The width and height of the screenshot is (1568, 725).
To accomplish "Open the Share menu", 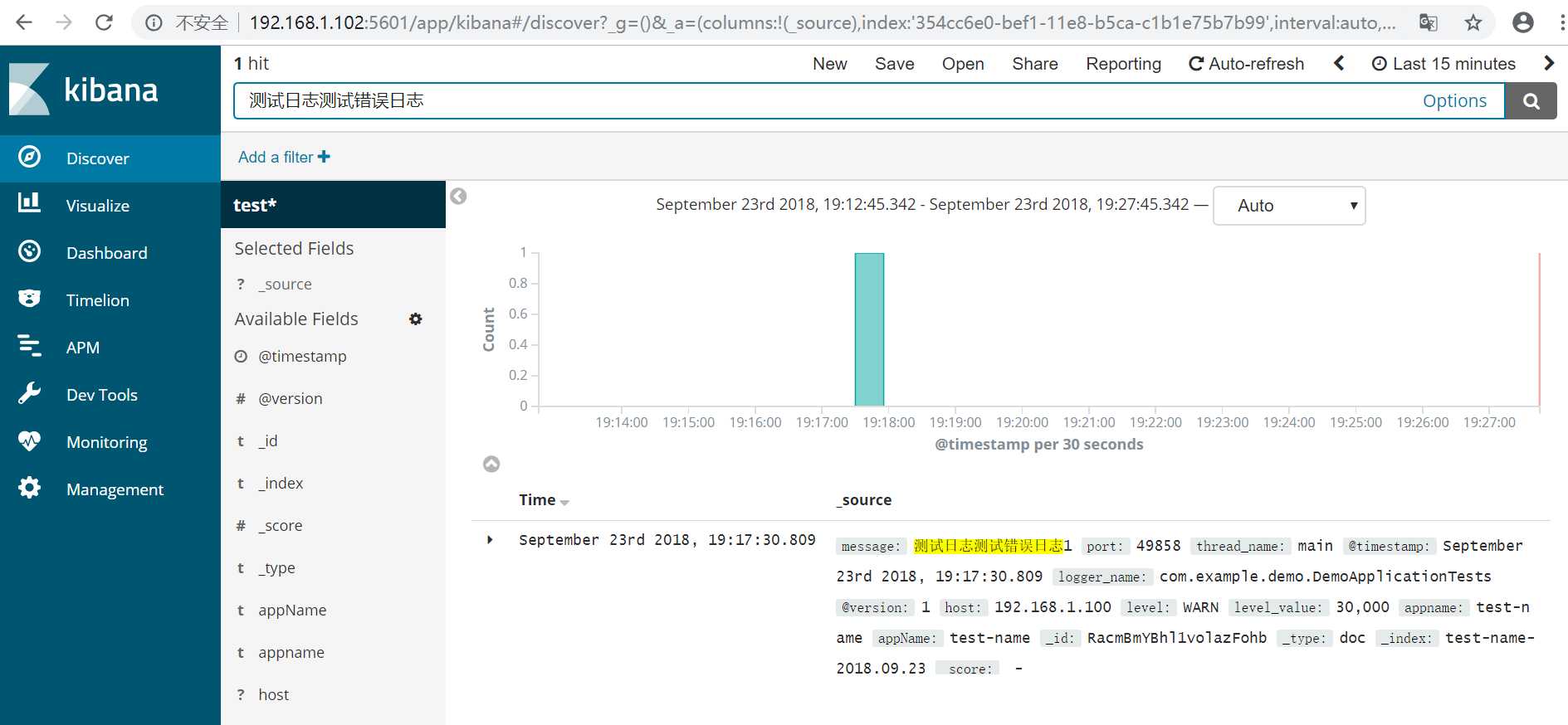I will [1034, 64].
